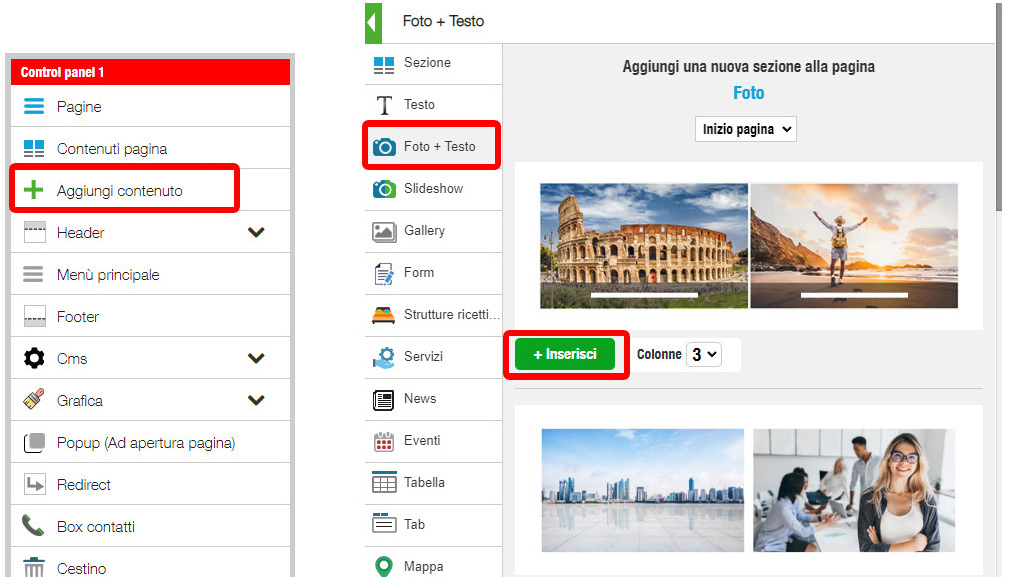Click the Grafica paintbrush icon
The height and width of the screenshot is (577, 1009).
(34, 399)
